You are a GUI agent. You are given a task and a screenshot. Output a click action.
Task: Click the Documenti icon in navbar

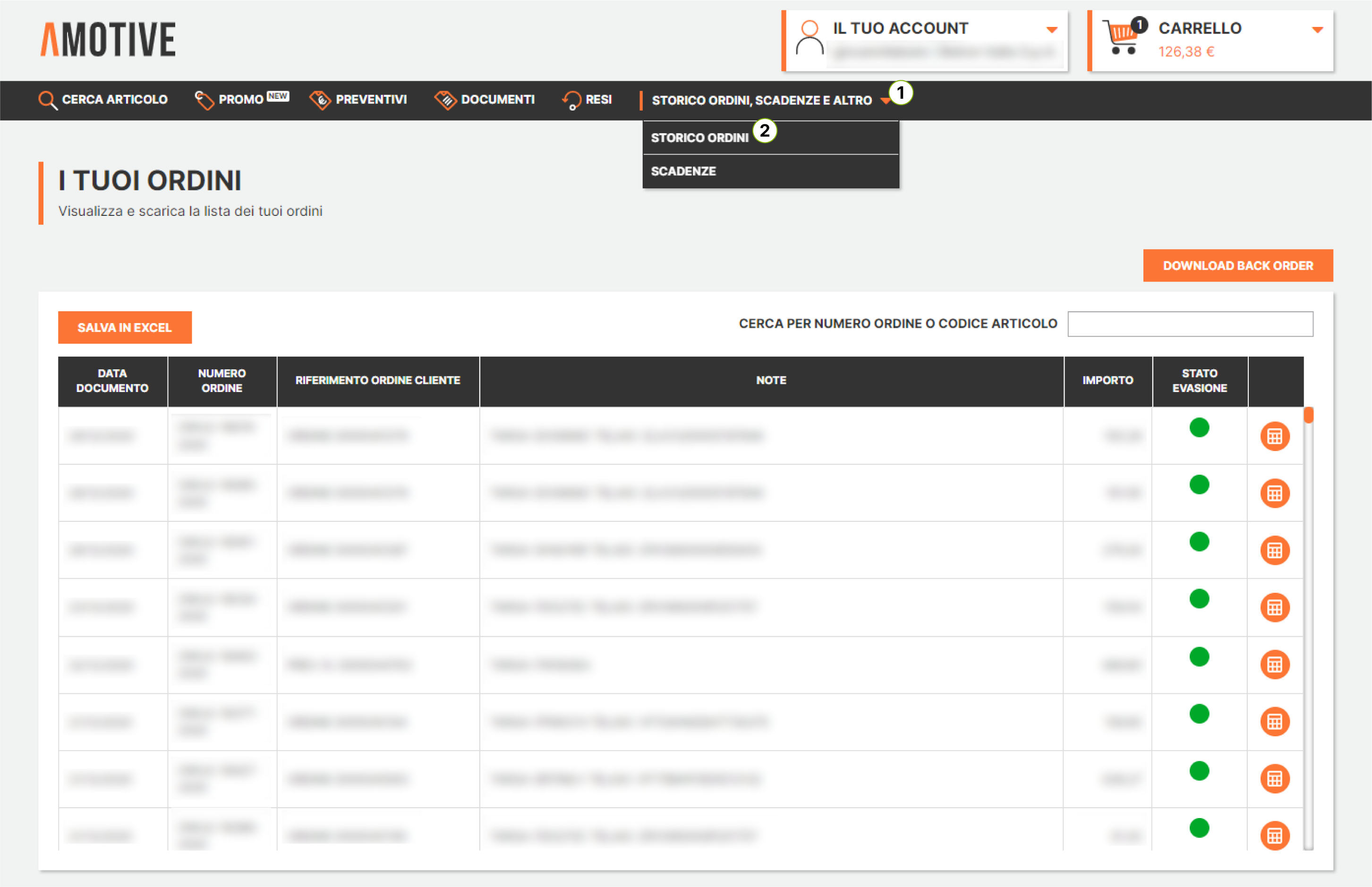coord(445,100)
